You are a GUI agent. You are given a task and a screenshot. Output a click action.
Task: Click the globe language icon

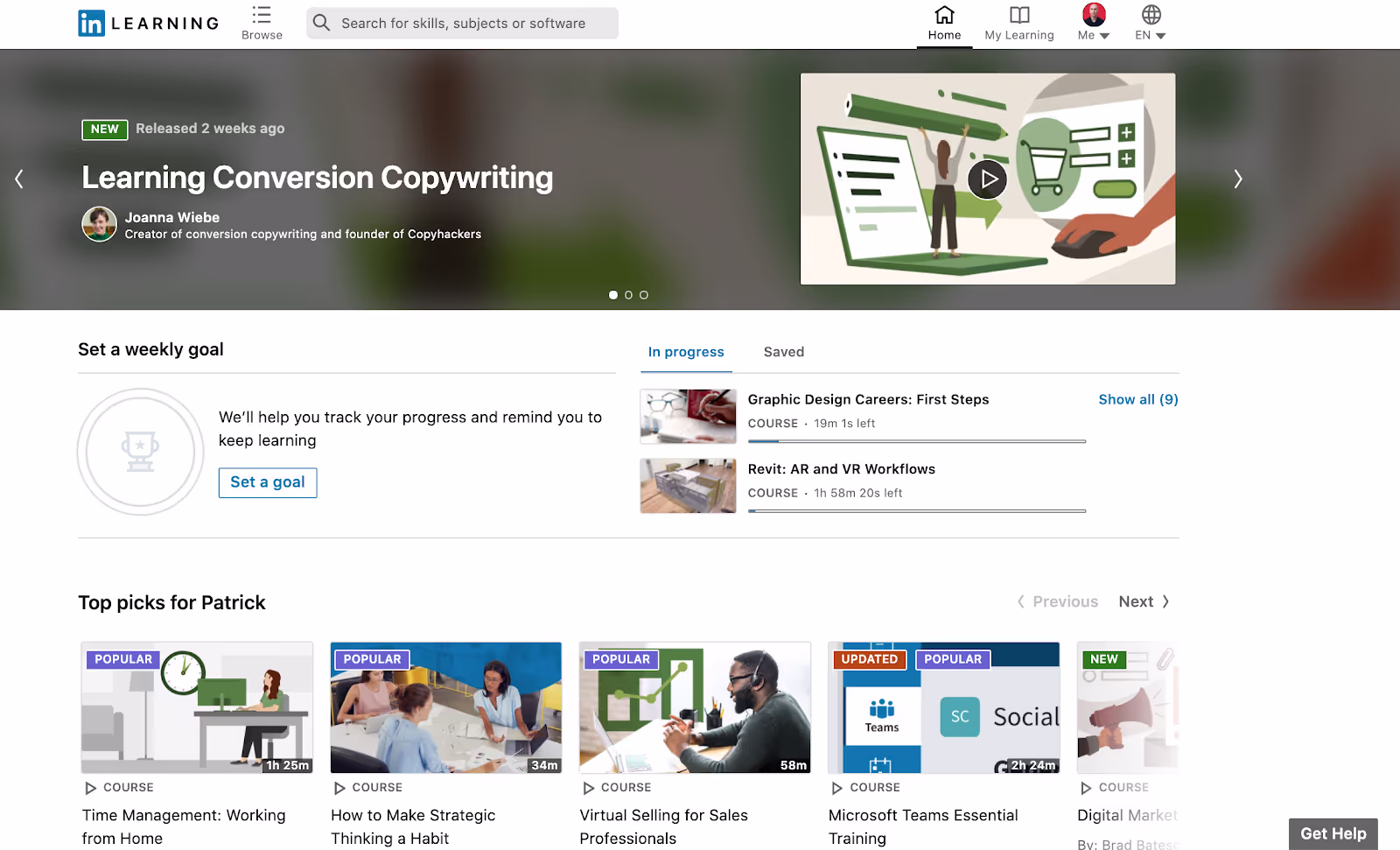(x=1151, y=14)
